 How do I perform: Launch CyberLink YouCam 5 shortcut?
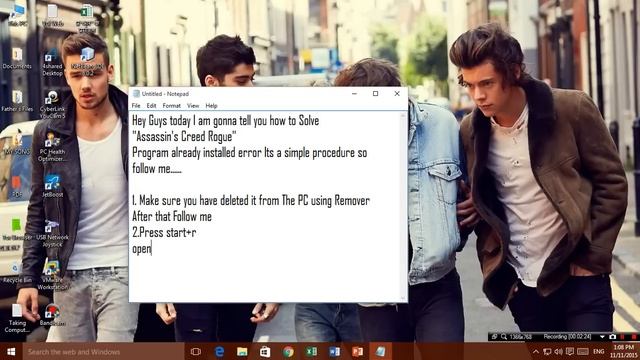coord(52,104)
